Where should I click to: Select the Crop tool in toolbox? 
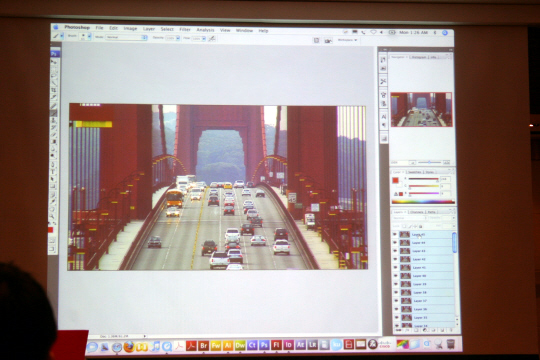(x=54, y=90)
